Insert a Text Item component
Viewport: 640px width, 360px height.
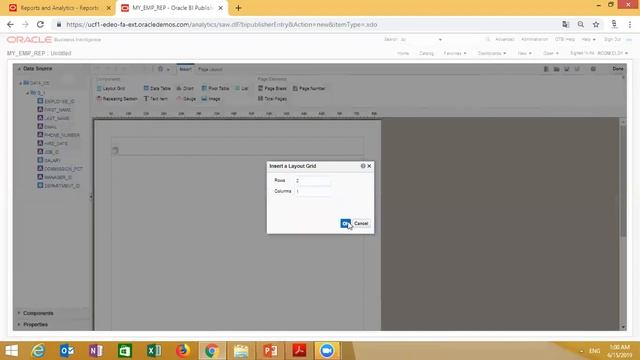click(156, 99)
